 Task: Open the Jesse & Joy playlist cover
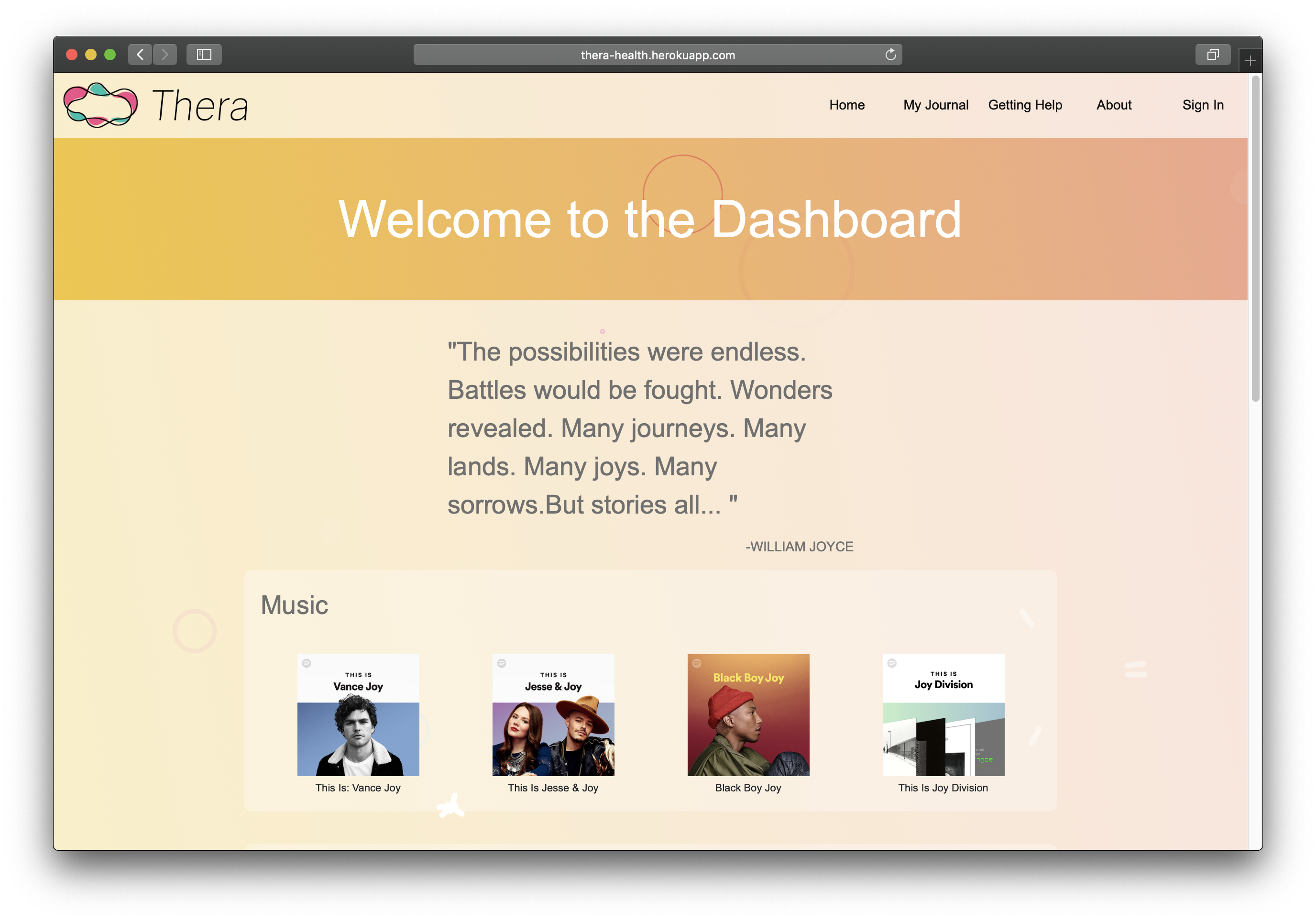(553, 715)
